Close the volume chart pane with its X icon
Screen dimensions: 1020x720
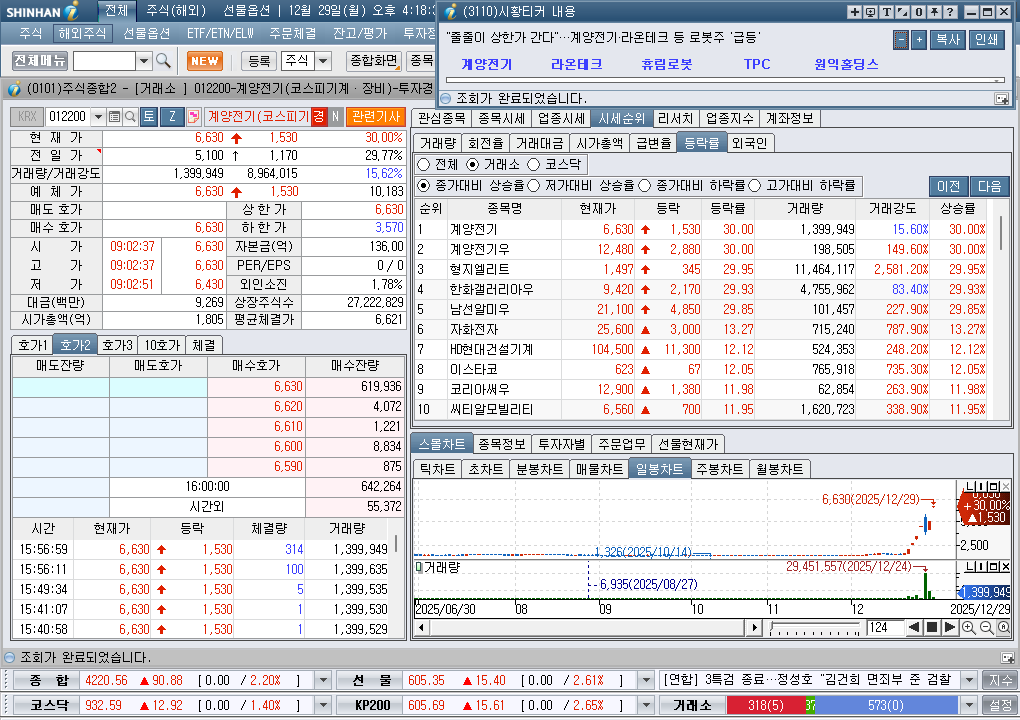tap(1006, 567)
